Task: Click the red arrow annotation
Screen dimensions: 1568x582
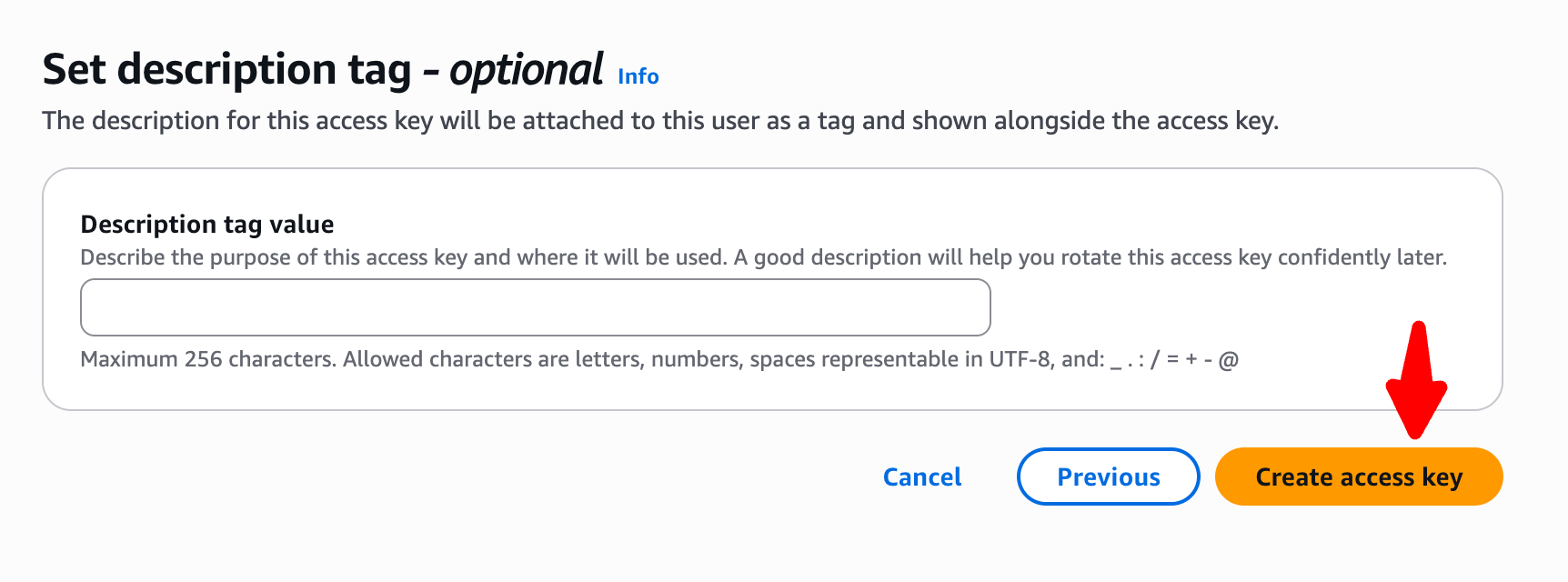Action: (1416, 382)
